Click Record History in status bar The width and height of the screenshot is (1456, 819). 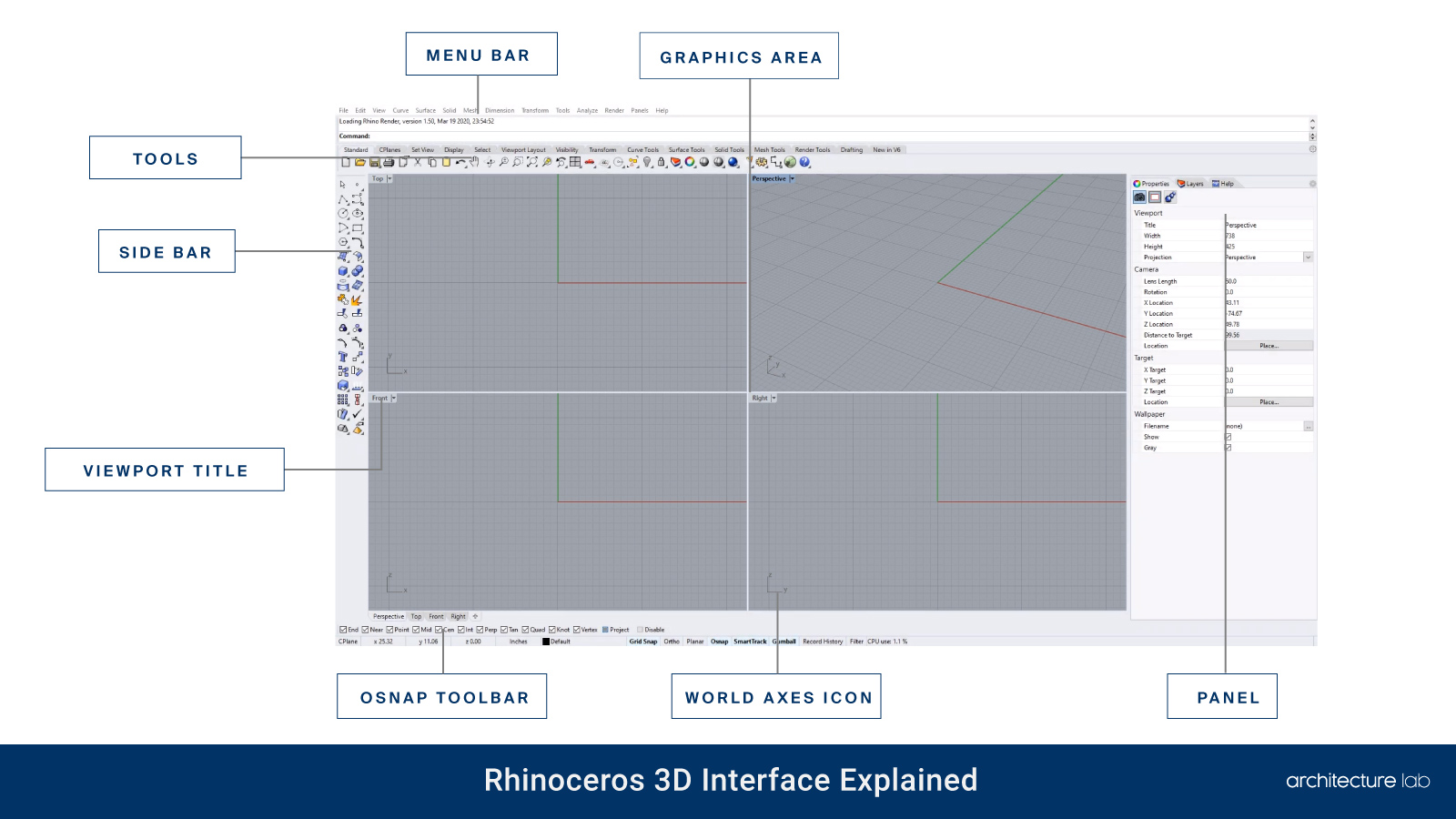[823, 642]
